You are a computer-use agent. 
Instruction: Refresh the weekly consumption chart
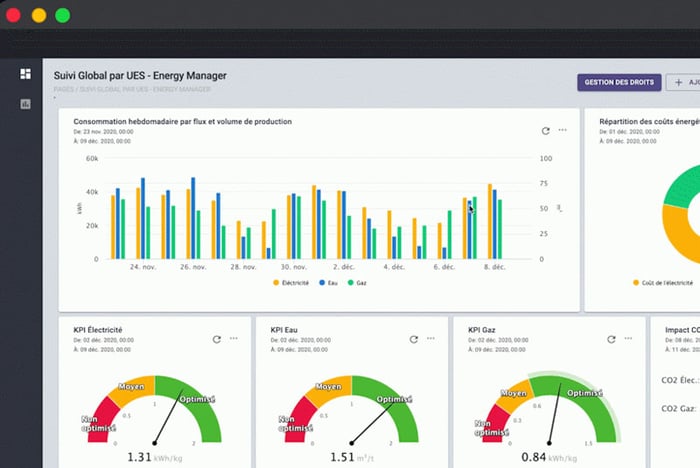coord(546,131)
